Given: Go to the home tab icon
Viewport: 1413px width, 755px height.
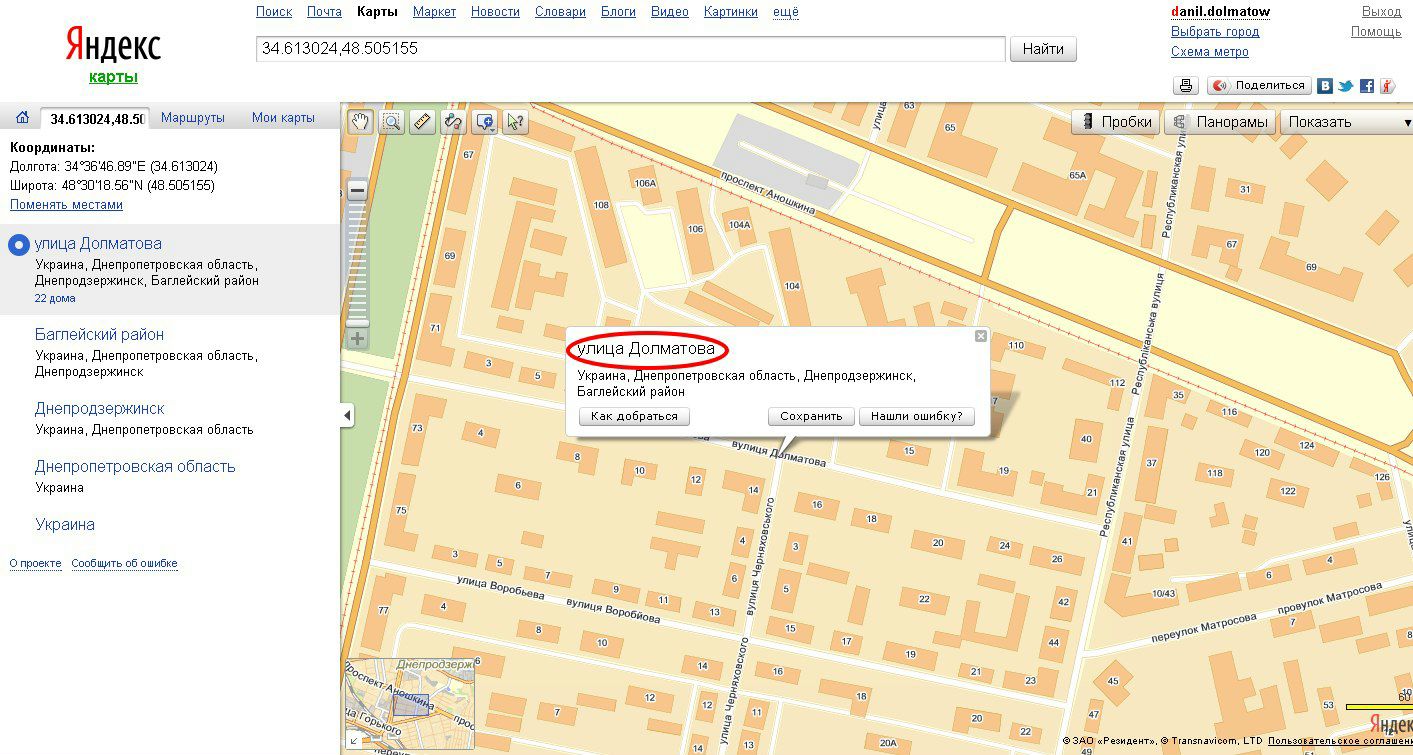Looking at the screenshot, I should pos(22,118).
